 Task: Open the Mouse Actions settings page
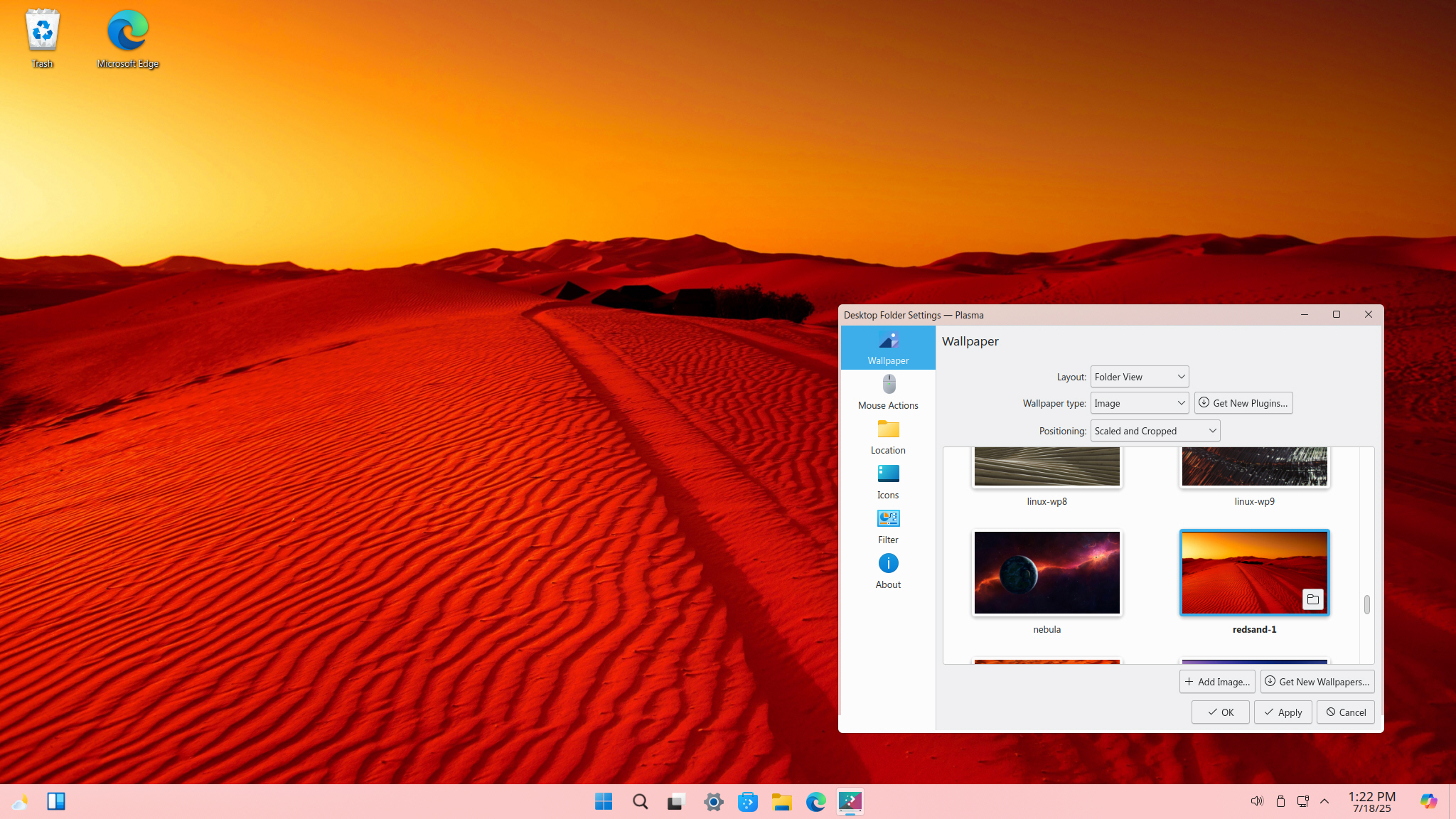click(x=888, y=392)
